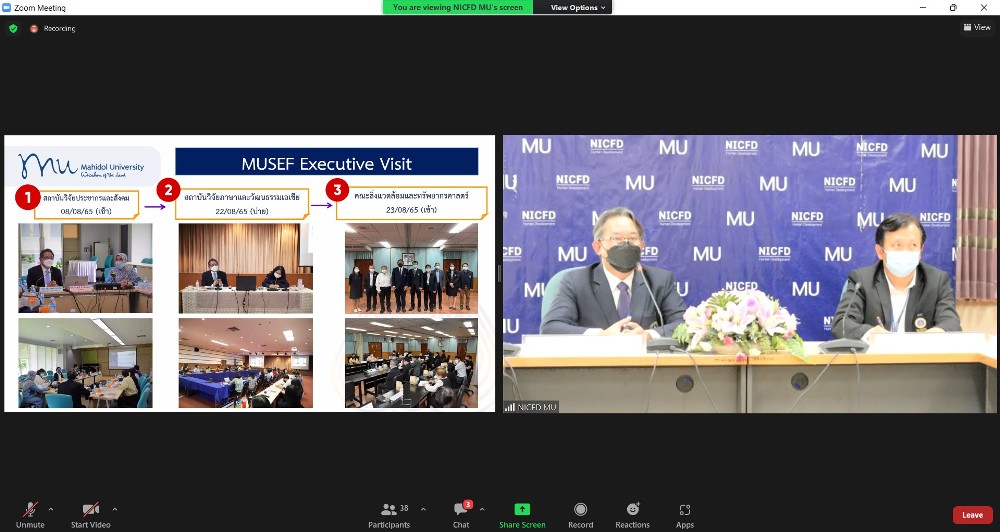Click the 'You are viewing NICFD MU's screen' banner
Screen dimensions: 1000x532
pyautogui.click(x=457, y=7)
